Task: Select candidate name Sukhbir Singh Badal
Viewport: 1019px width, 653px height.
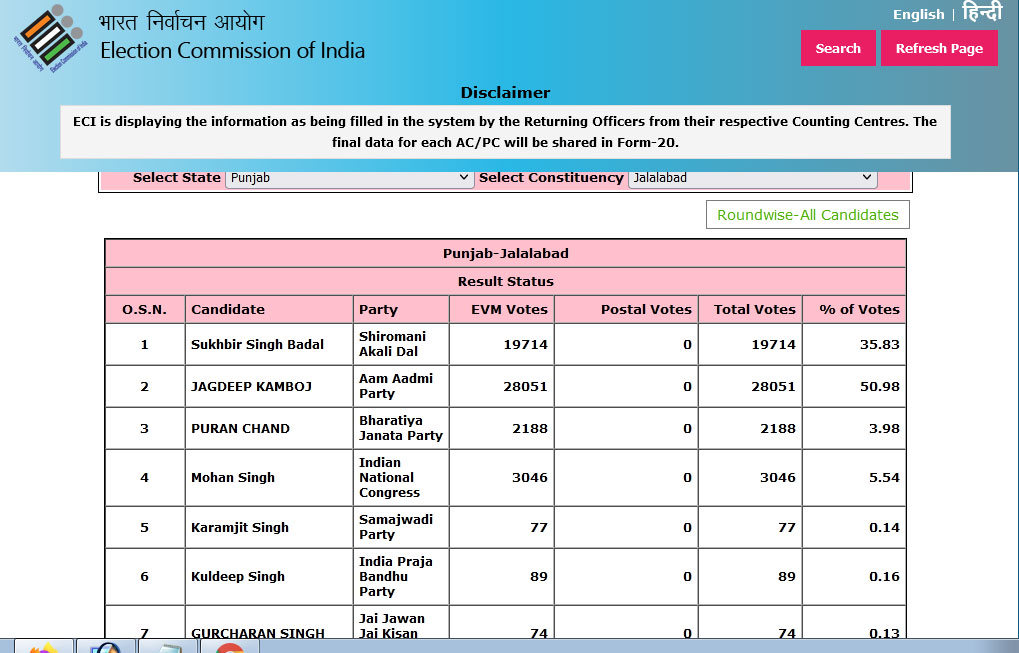Action: tap(257, 344)
